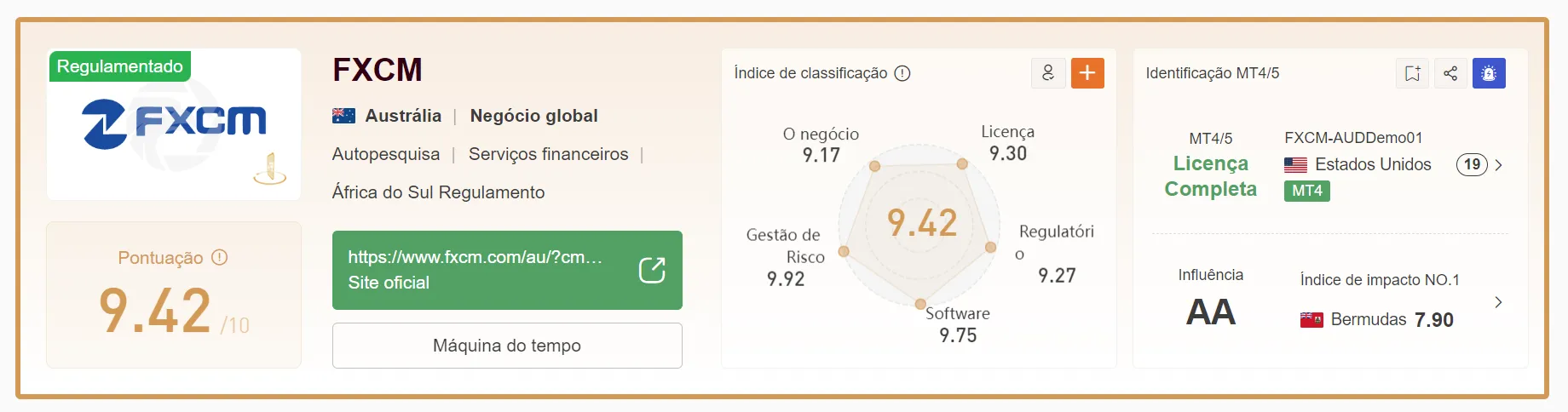Click the Software 9.75 radar point
1568x412 pixels.
click(x=920, y=304)
